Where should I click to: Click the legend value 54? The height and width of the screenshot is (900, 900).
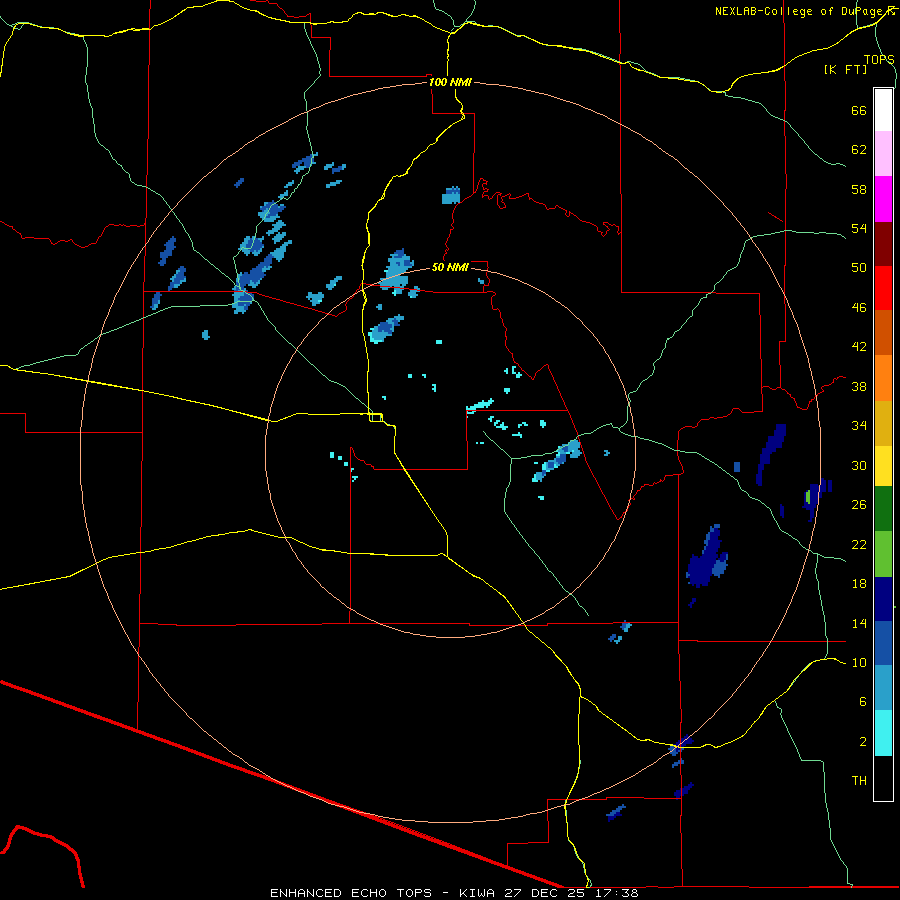point(859,228)
